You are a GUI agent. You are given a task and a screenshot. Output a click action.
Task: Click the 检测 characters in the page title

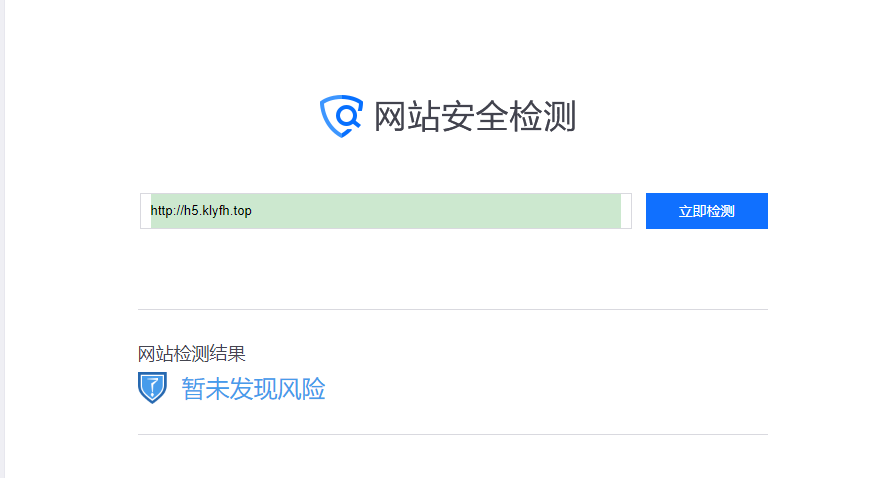(542, 116)
